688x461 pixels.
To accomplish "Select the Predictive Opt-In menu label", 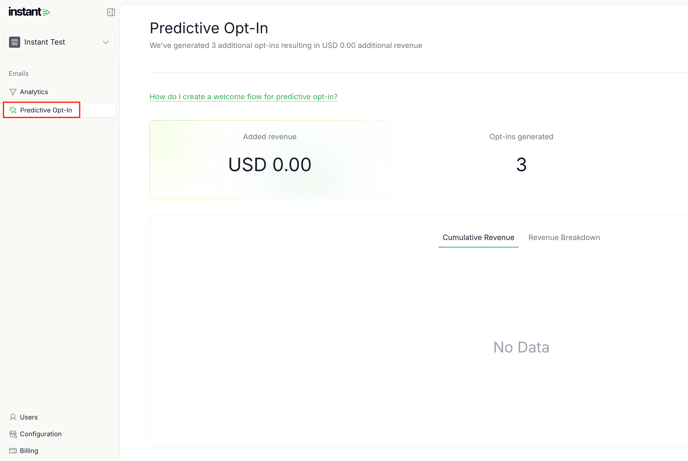I will coord(46,110).
